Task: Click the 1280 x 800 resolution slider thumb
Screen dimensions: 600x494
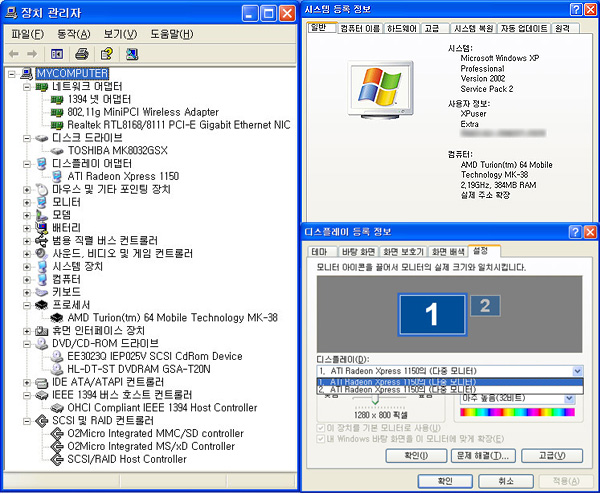Action: coord(375,400)
